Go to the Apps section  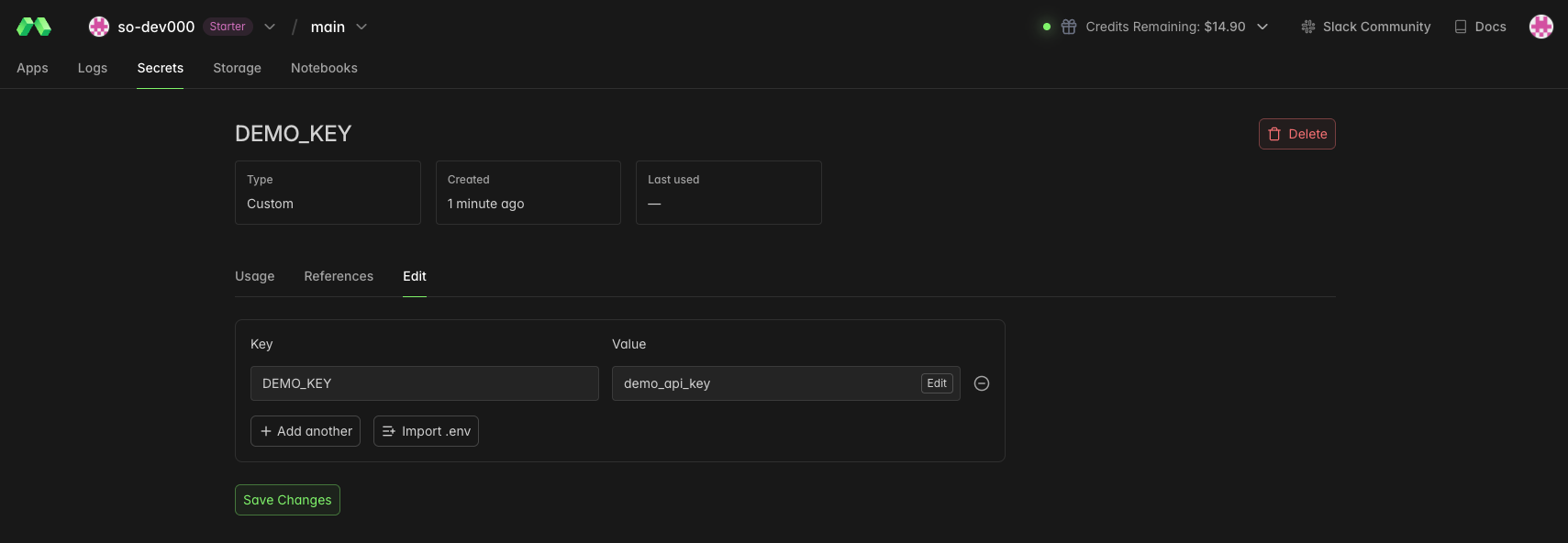(x=32, y=68)
